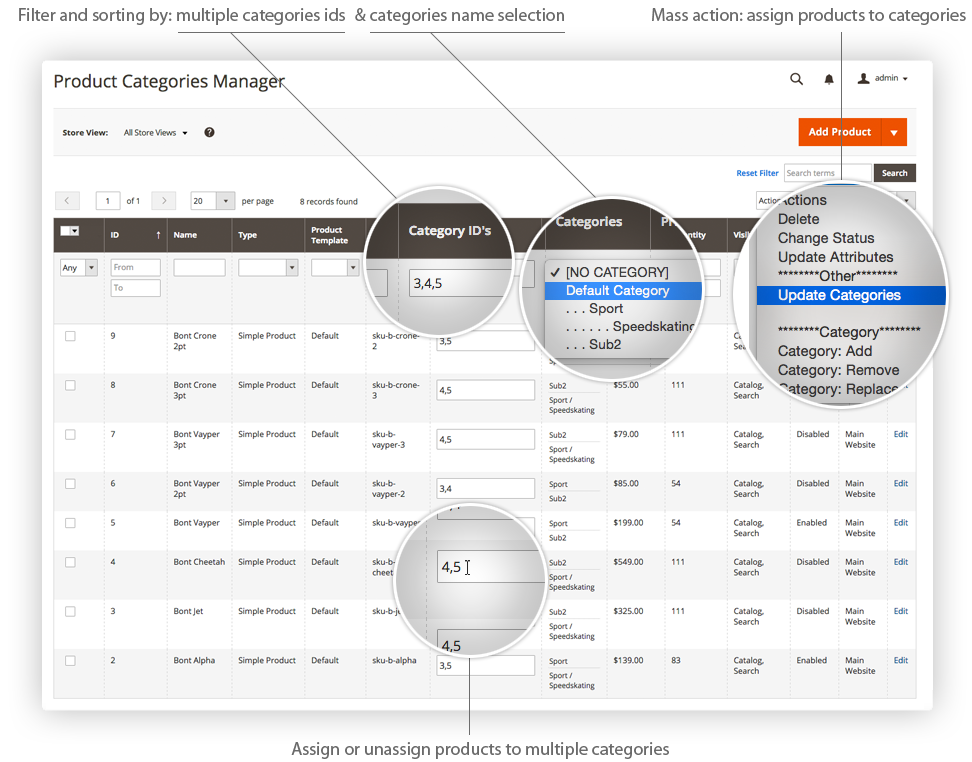Expand the Add Product arrow dropdown
The image size is (972, 762).
(894, 132)
